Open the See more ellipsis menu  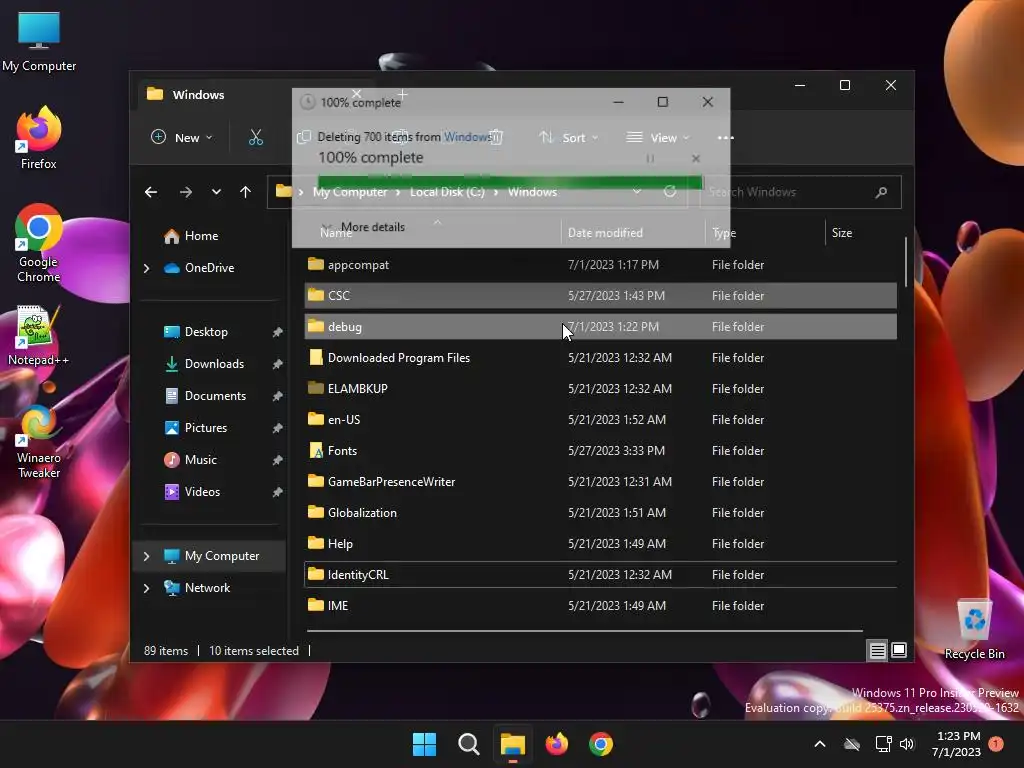[726, 137]
